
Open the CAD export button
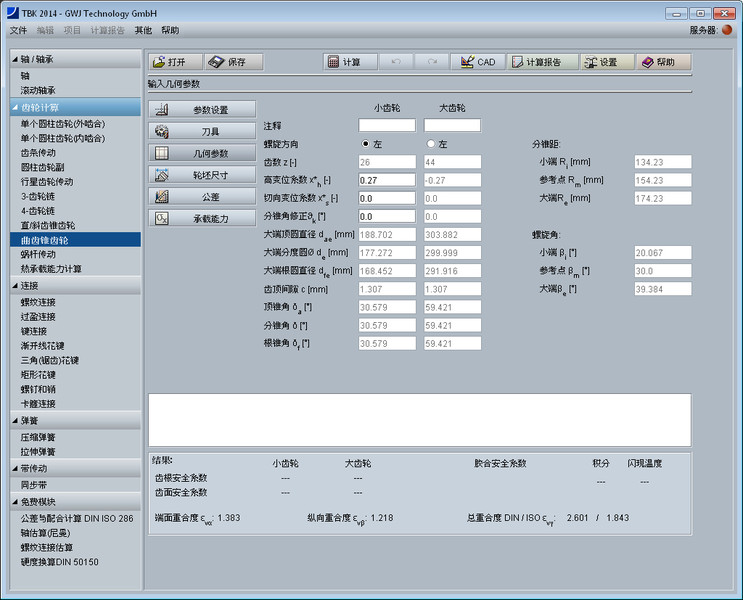(477, 62)
